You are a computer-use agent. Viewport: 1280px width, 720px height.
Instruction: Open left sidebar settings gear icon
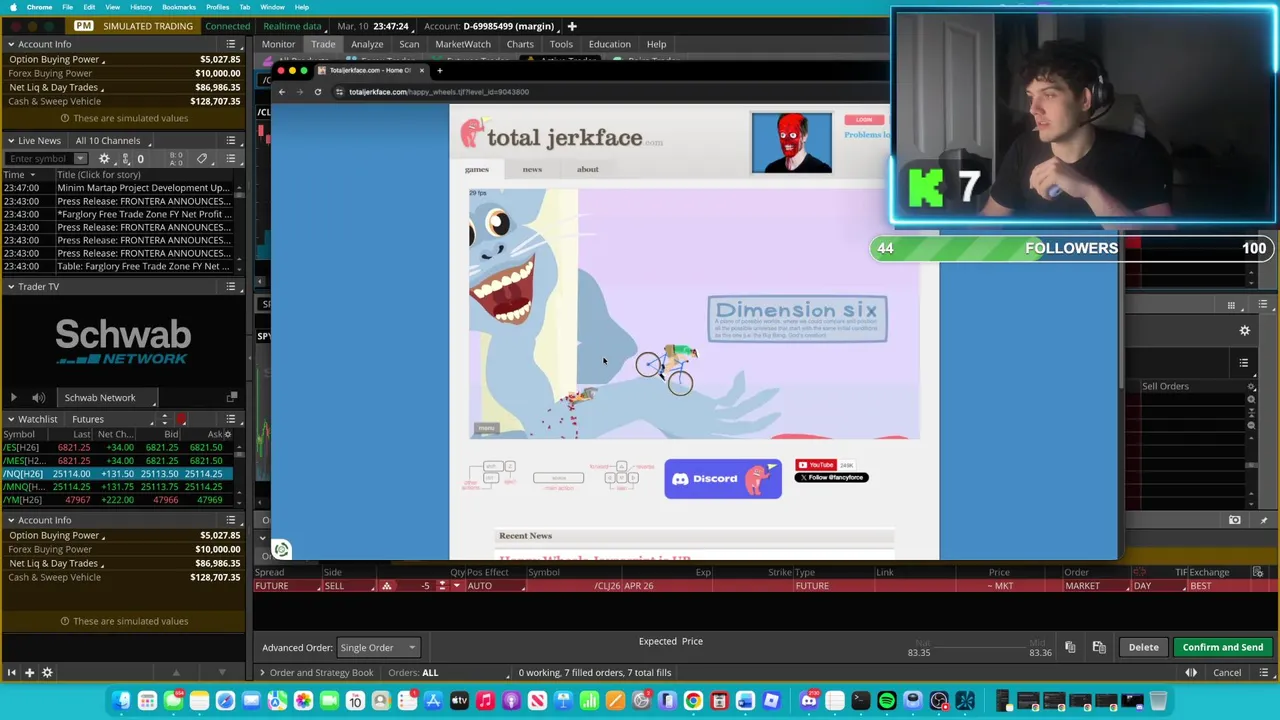(47, 673)
